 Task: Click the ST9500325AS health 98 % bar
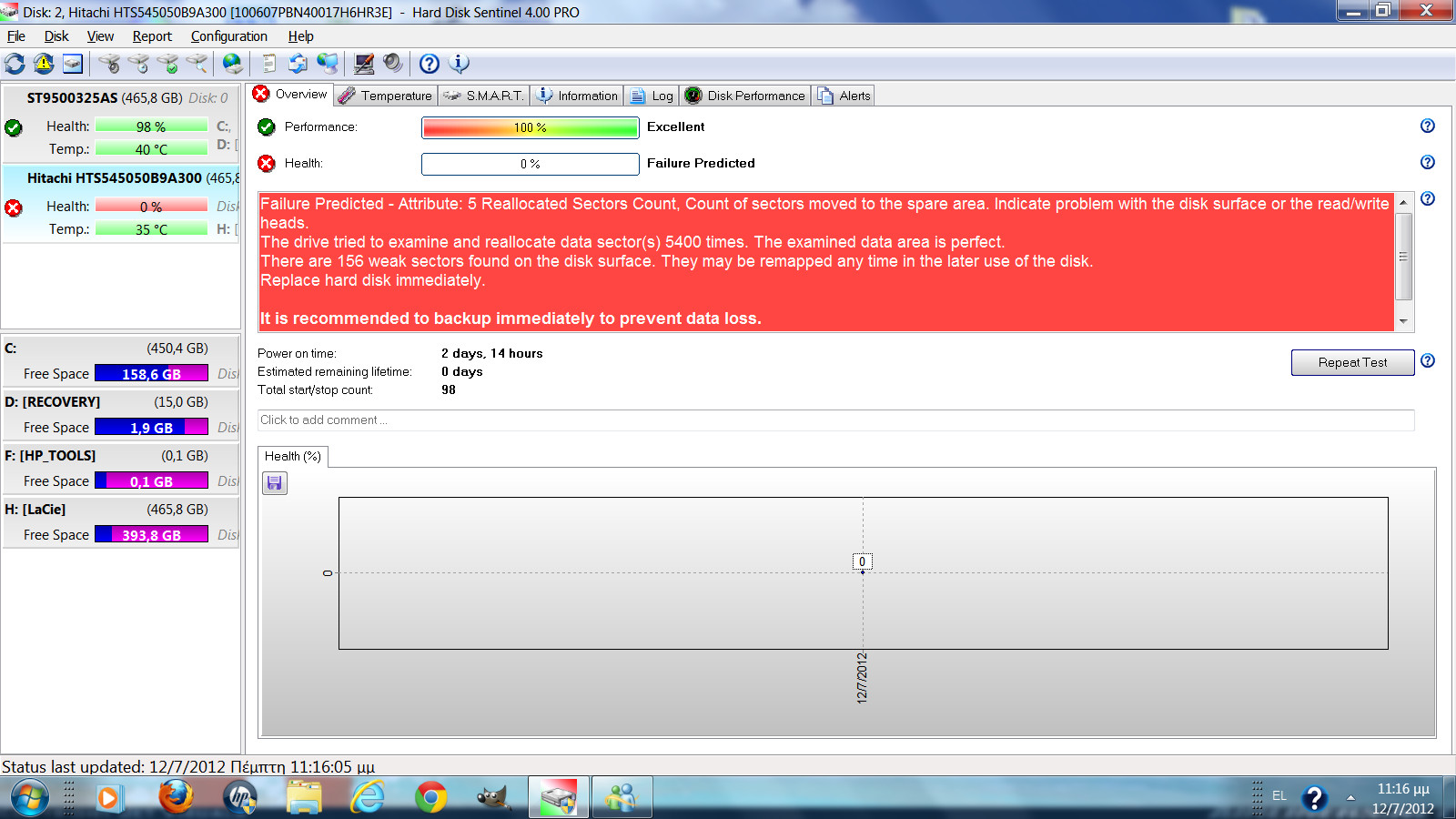[151, 126]
